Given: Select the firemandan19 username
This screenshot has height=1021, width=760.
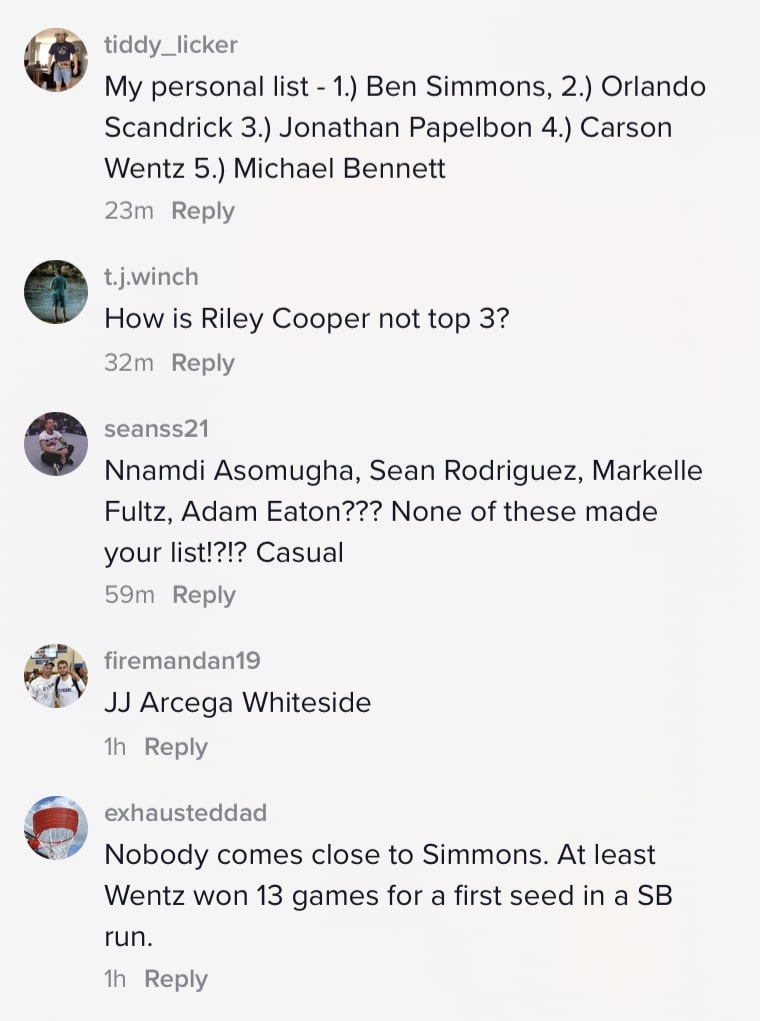Looking at the screenshot, I should point(182,660).
